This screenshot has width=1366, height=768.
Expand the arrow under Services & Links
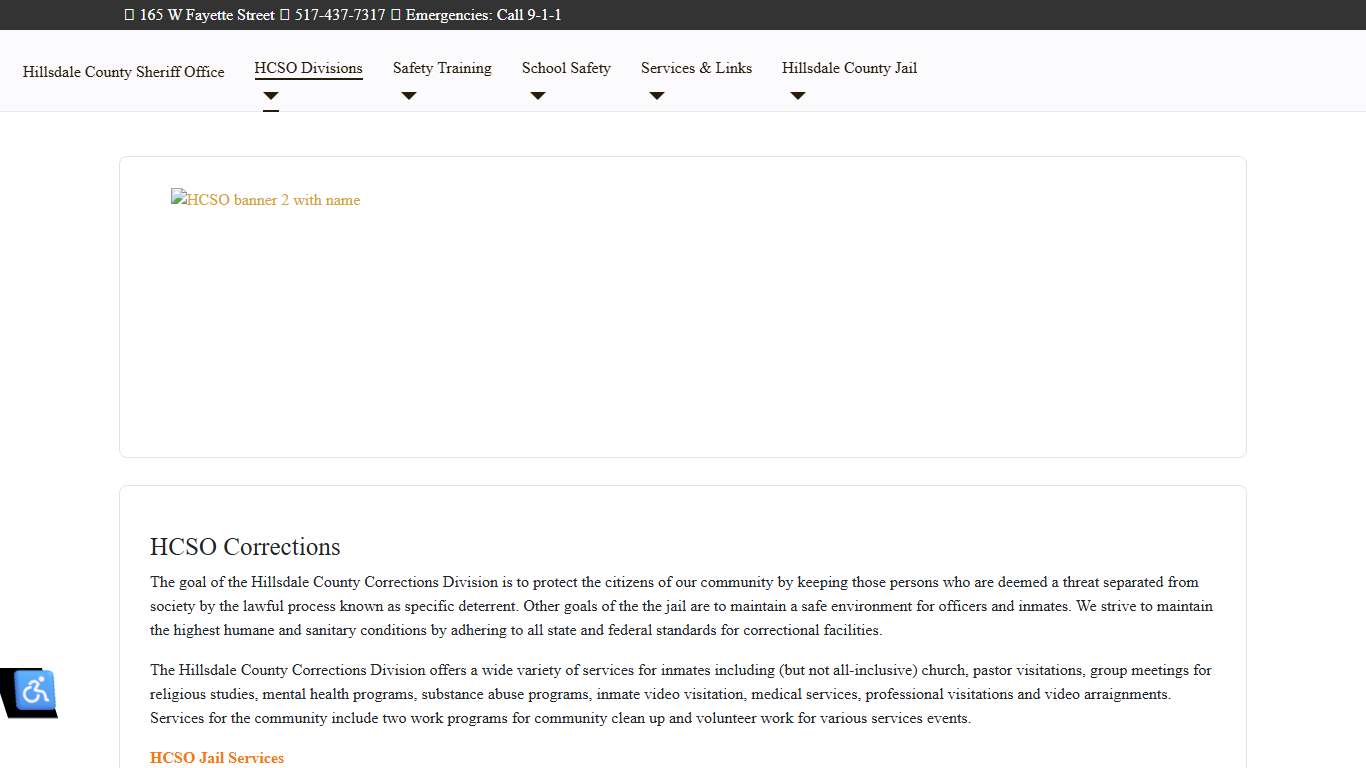(657, 96)
